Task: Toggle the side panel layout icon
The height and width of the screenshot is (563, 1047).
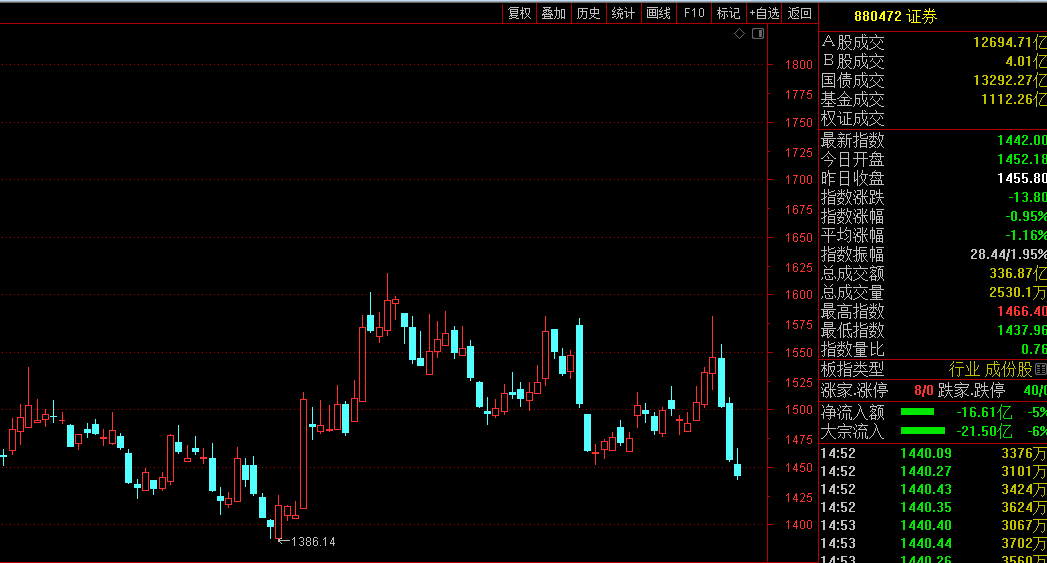Action: point(758,33)
